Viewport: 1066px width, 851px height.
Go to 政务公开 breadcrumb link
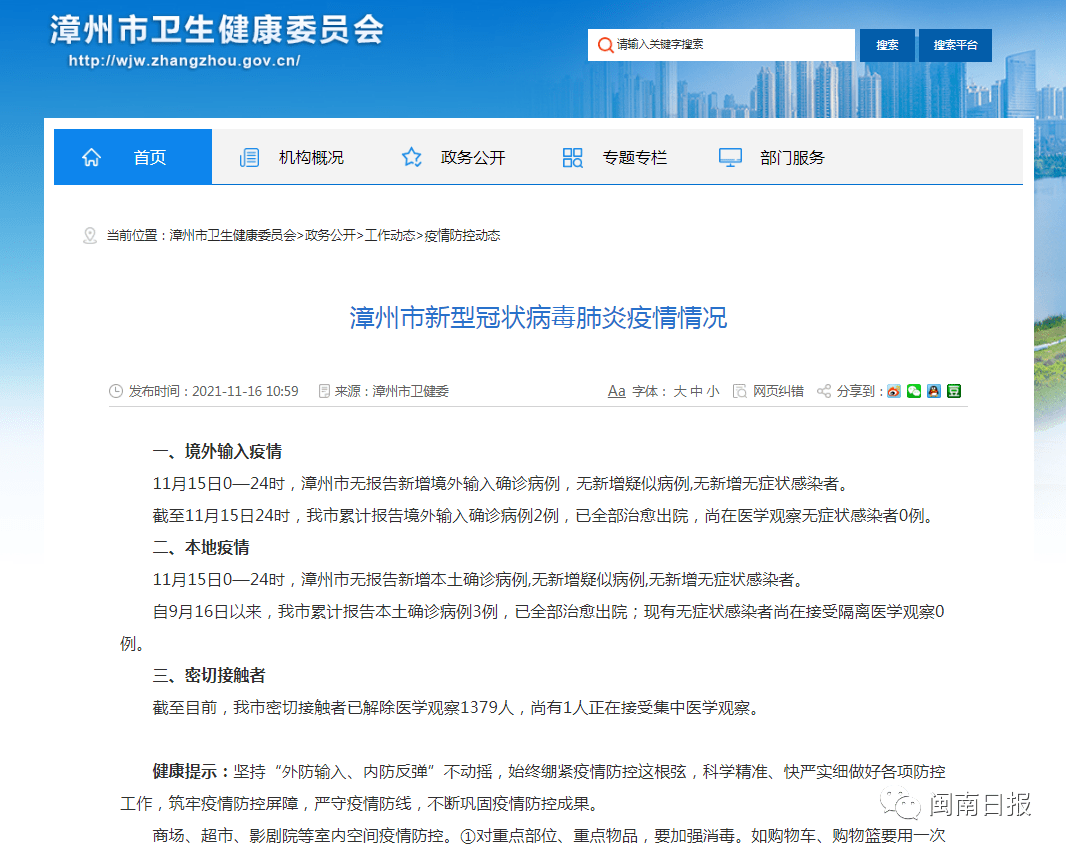(x=330, y=235)
